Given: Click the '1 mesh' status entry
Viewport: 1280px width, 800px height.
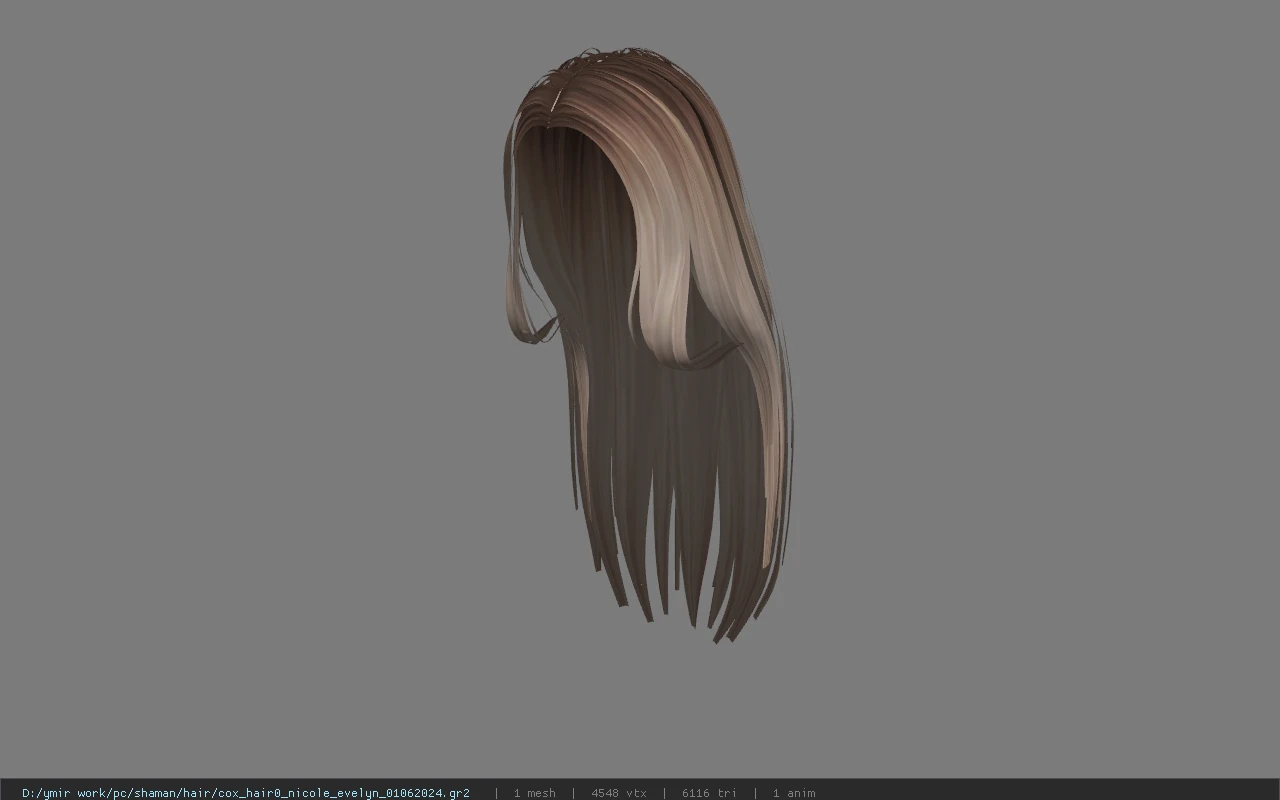Looking at the screenshot, I should click(x=534, y=793).
